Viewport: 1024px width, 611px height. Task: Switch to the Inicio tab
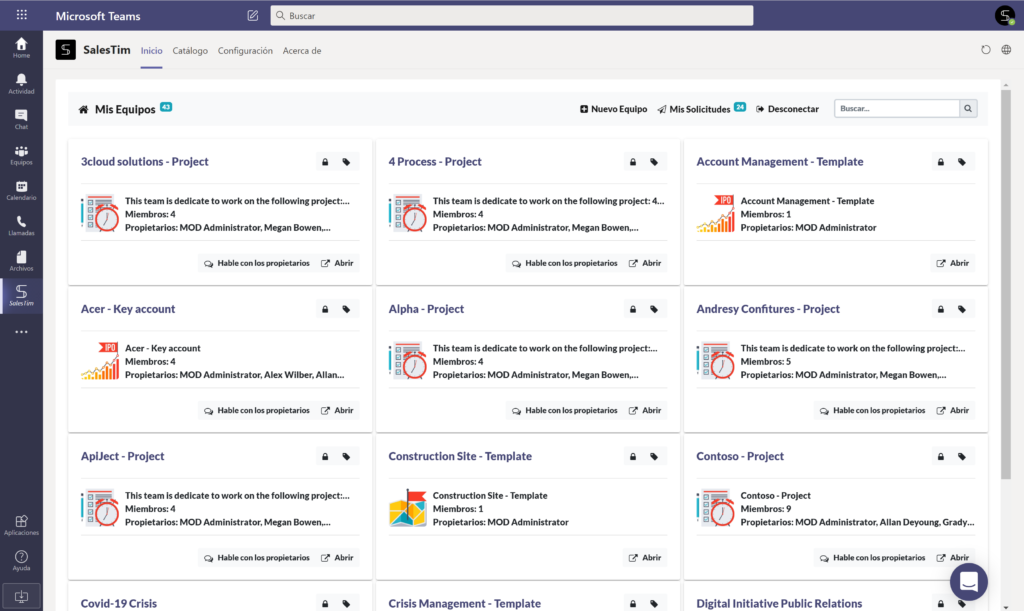(152, 50)
